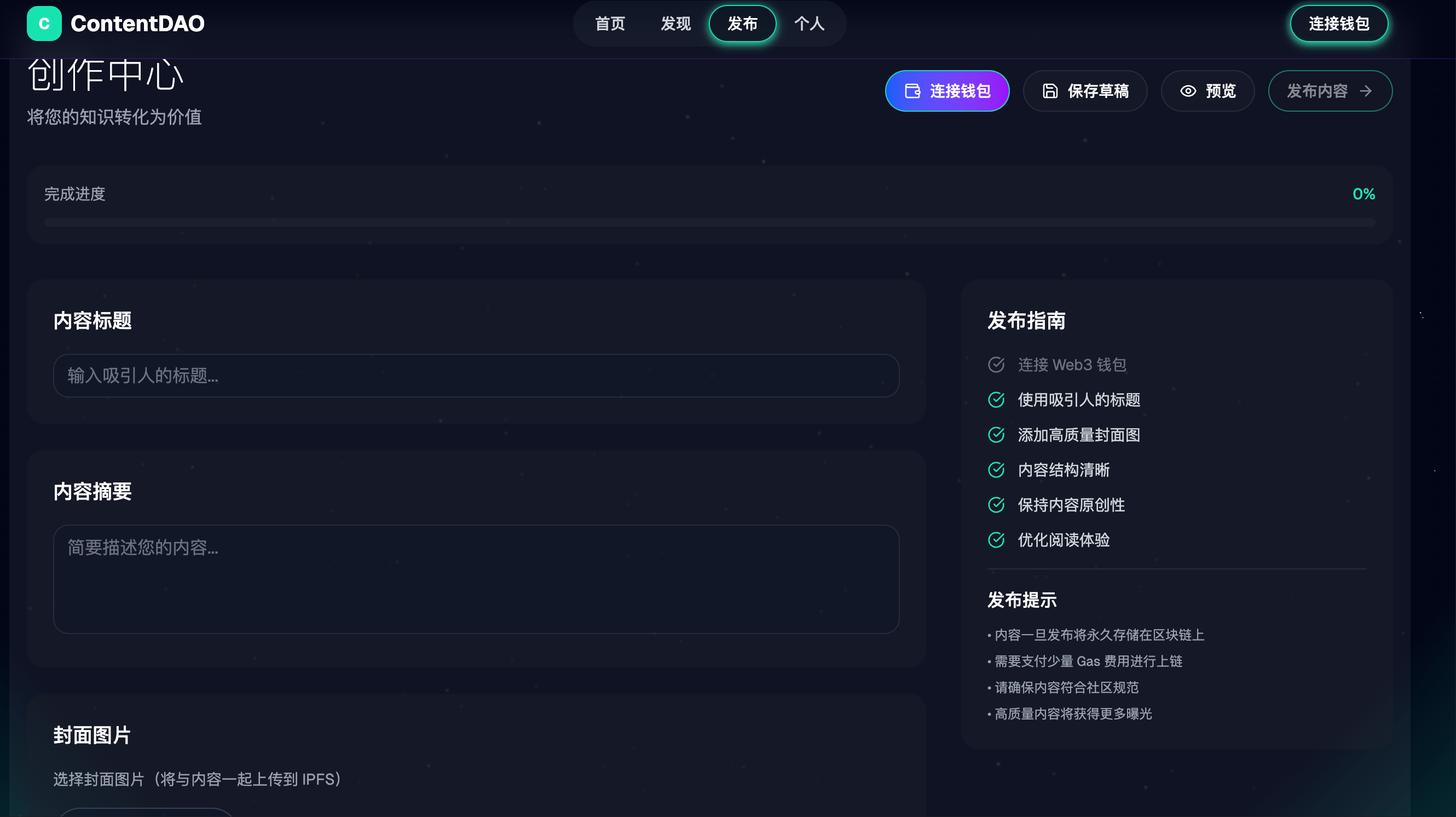The image size is (1456, 817).
Task: Click the arrow icon inside the 发布内容 button
Action: (x=1367, y=90)
